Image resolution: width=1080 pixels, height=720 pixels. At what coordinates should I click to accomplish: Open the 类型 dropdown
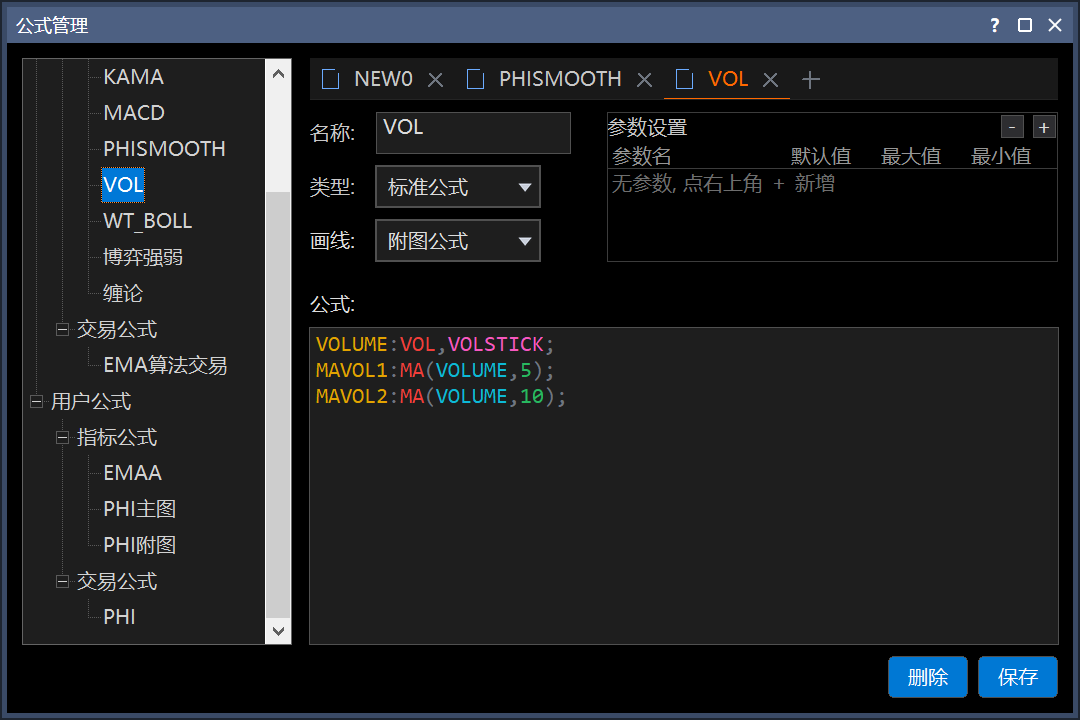pyautogui.click(x=457, y=187)
